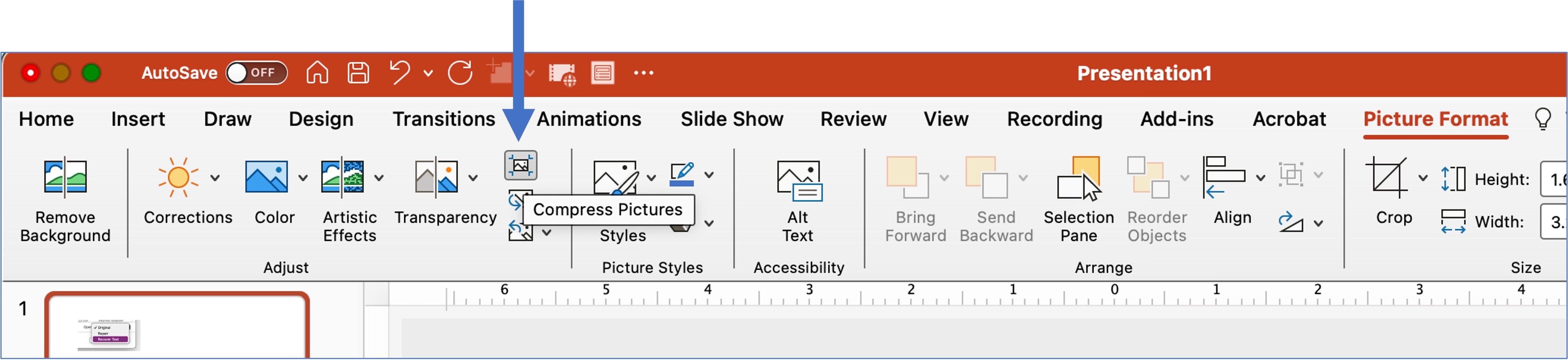Open the Insert tab
Viewport: 1568px width, 360px height.
click(138, 119)
